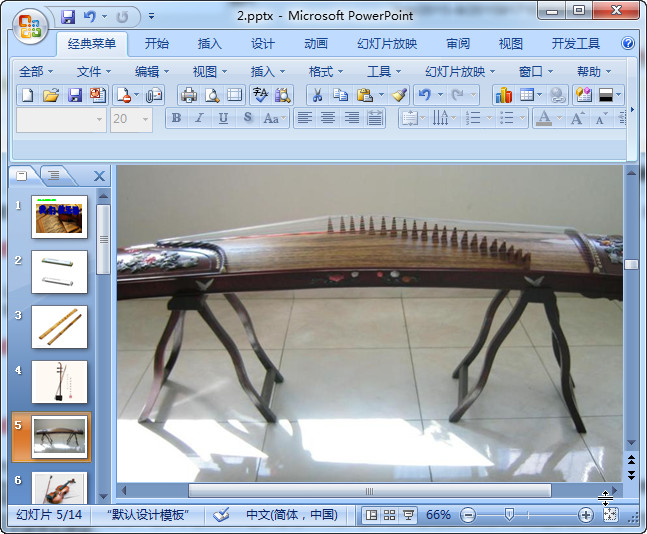Save using Quick Access toolbar icon

[68, 17]
